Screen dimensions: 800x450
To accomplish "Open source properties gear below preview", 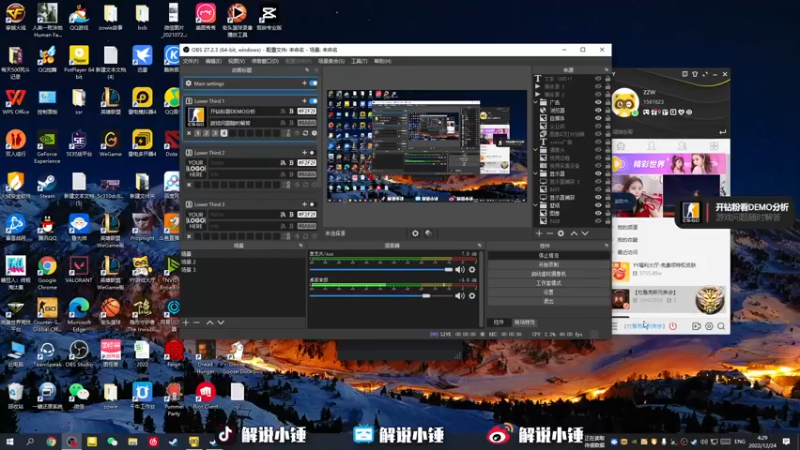I will coord(415,233).
